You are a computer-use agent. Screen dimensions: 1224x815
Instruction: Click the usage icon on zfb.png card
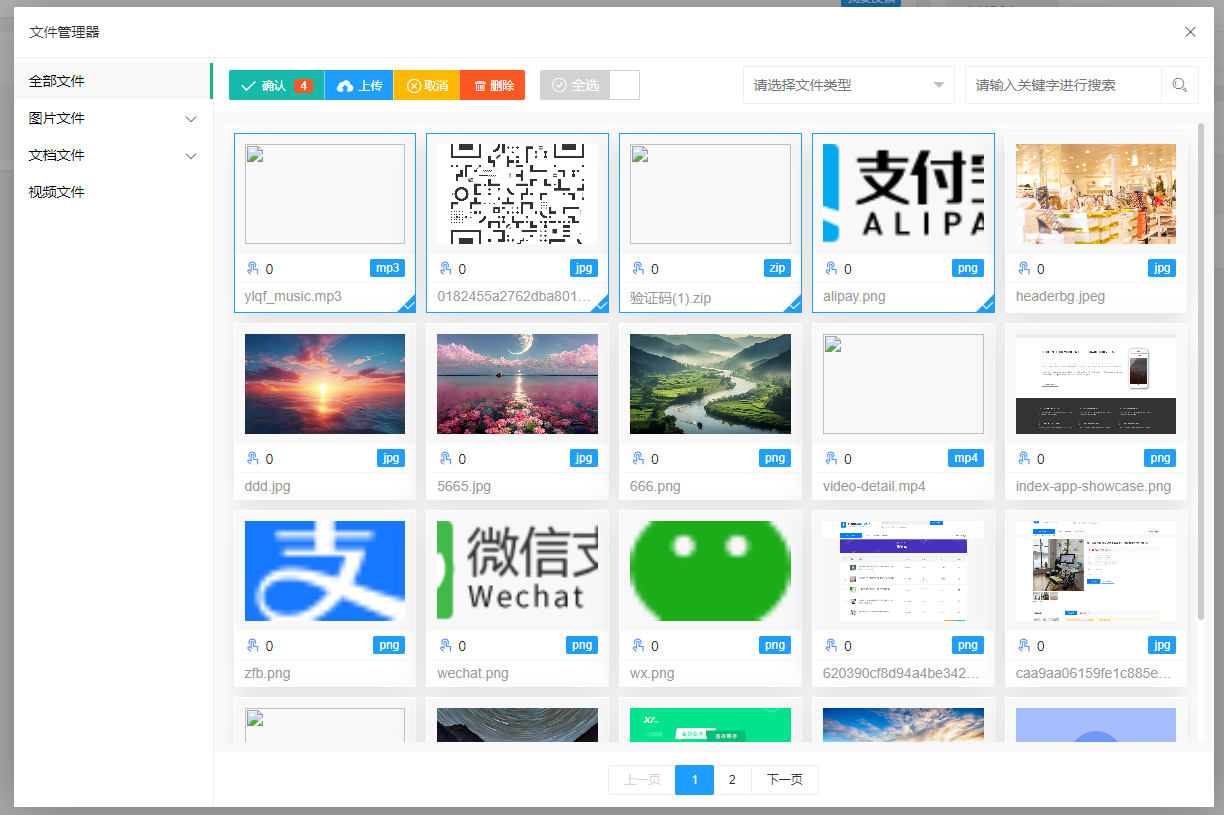pyautogui.click(x=252, y=646)
